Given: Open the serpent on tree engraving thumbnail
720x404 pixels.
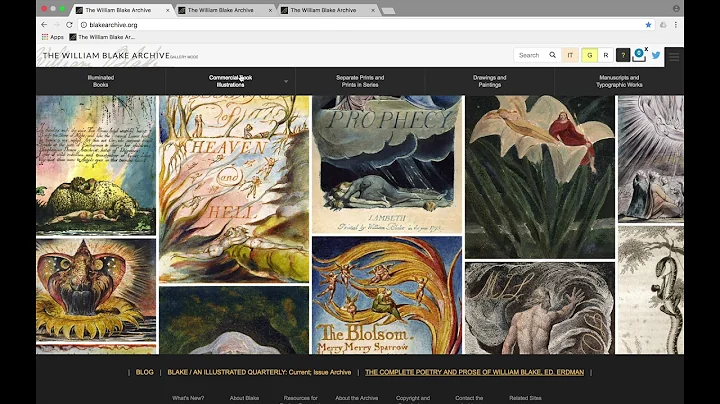Looking at the screenshot, I should coord(651,290).
